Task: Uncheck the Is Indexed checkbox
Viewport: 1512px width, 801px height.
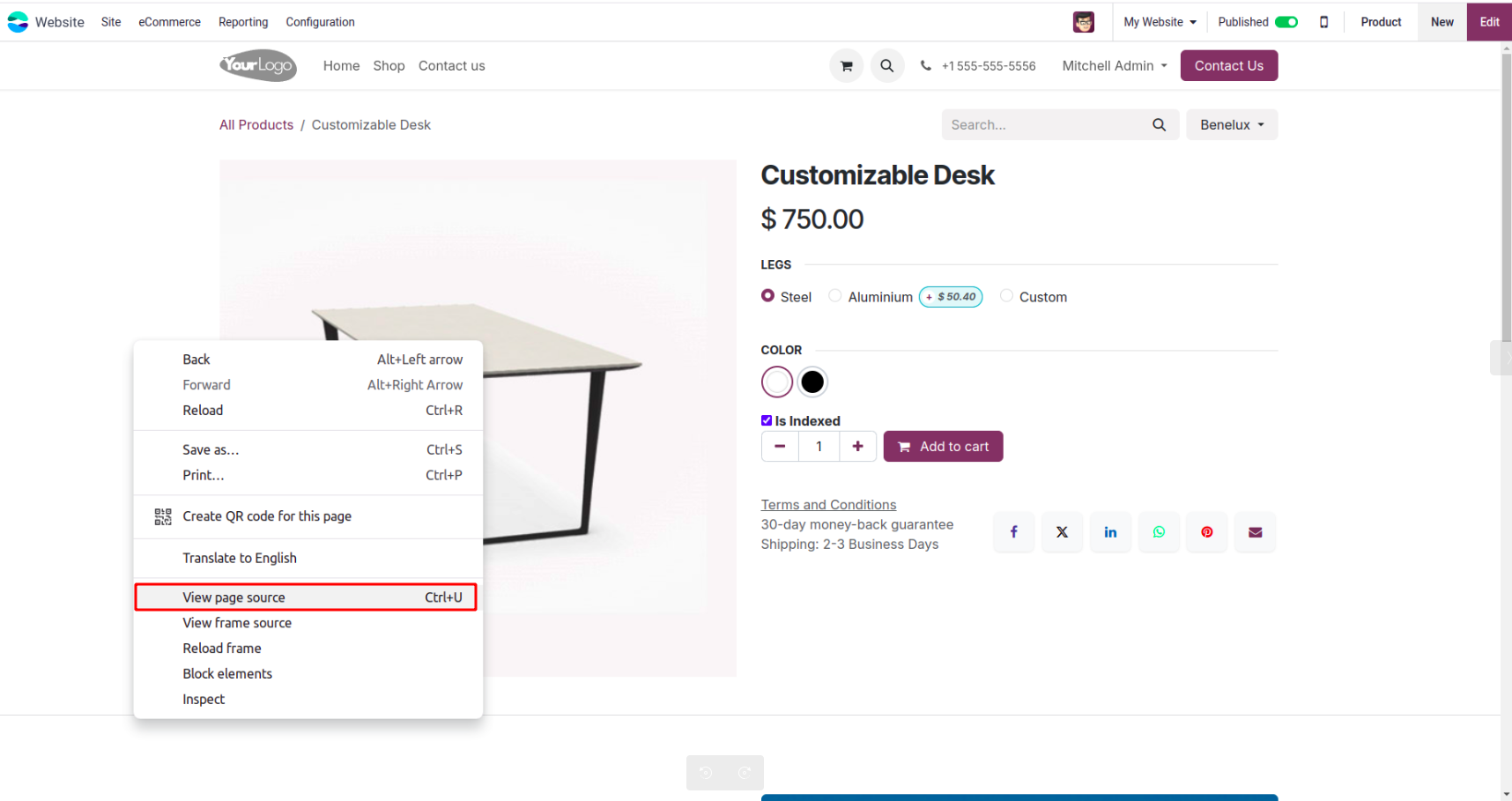Action: pos(767,420)
